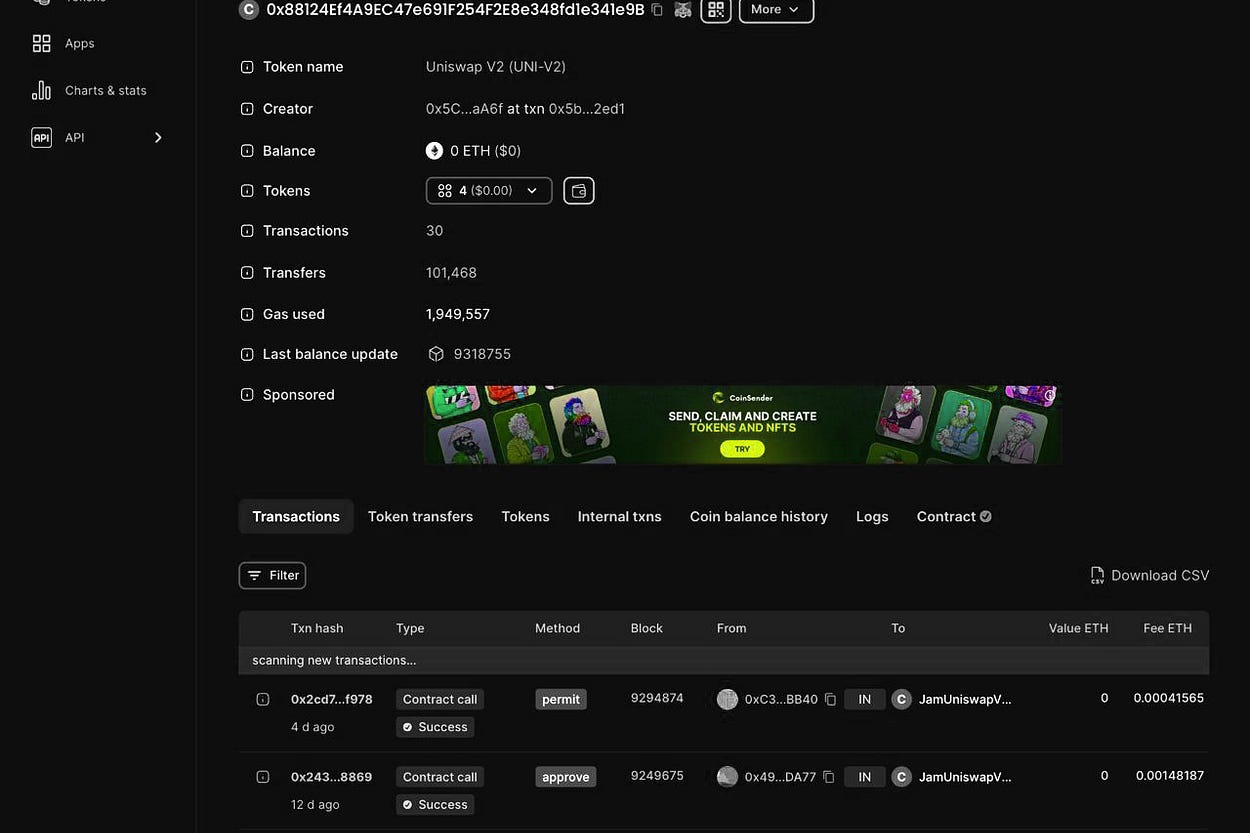
Task: Click the Transfers count 101,468
Action: (x=451, y=272)
